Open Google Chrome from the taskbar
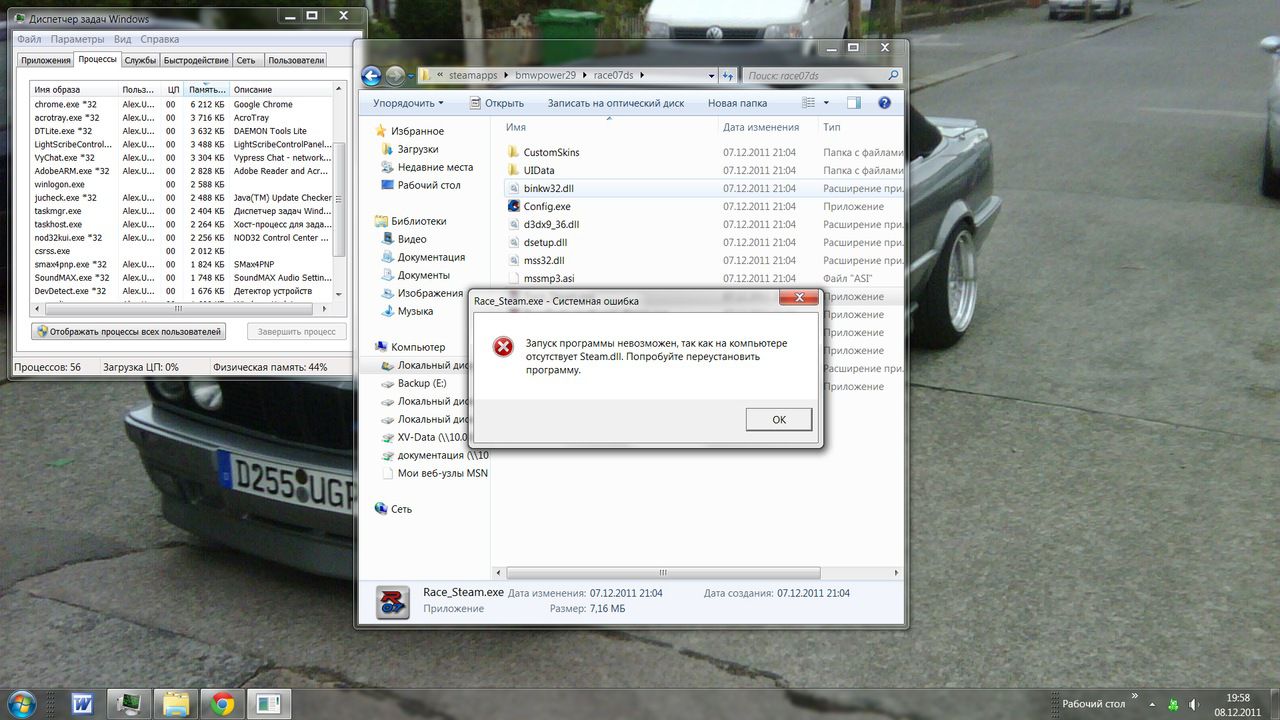 tap(222, 704)
